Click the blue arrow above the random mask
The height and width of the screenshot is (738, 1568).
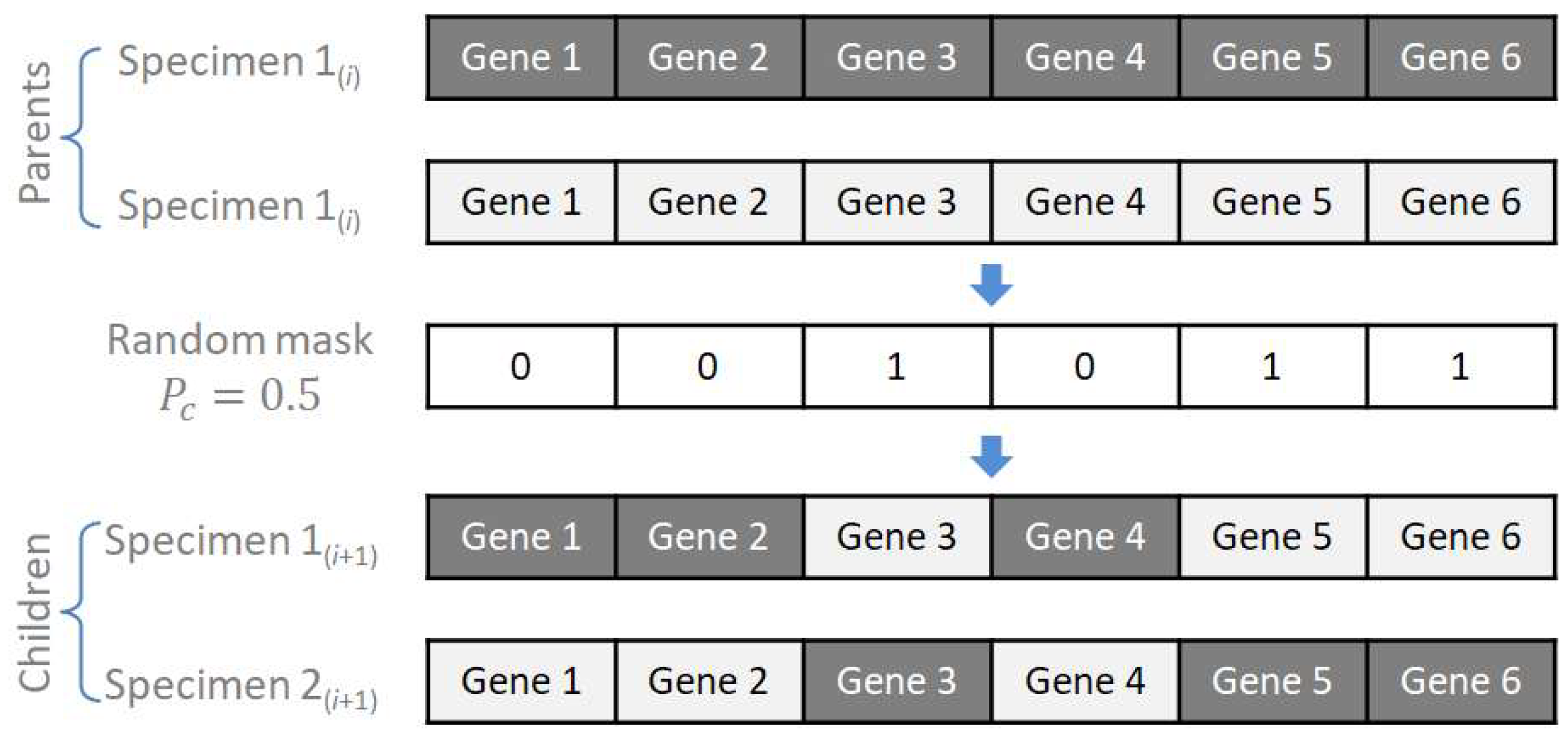coord(991,284)
